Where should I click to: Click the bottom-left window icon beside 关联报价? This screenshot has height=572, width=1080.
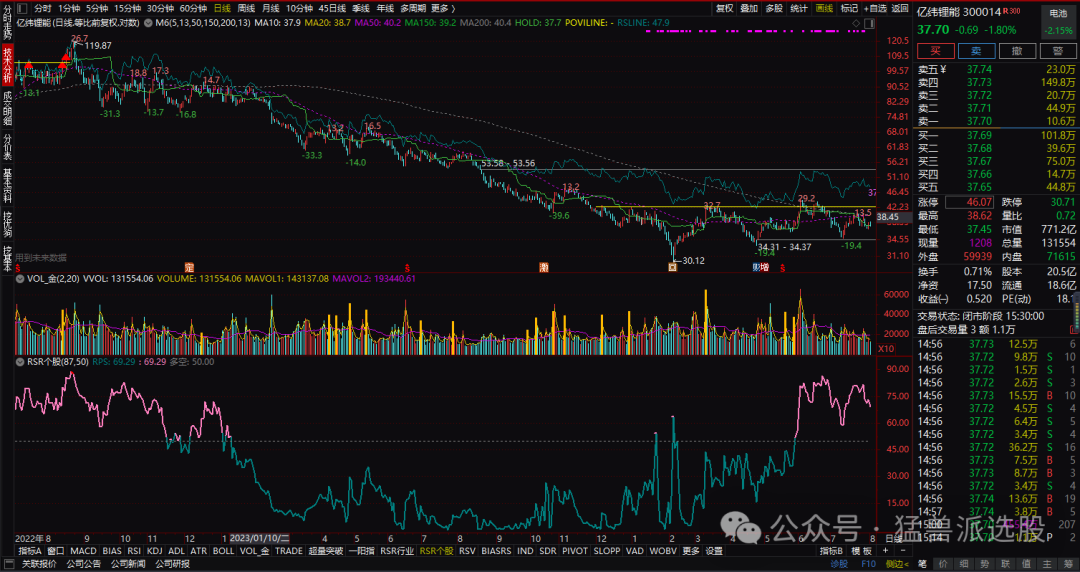pyautogui.click(x=10, y=564)
